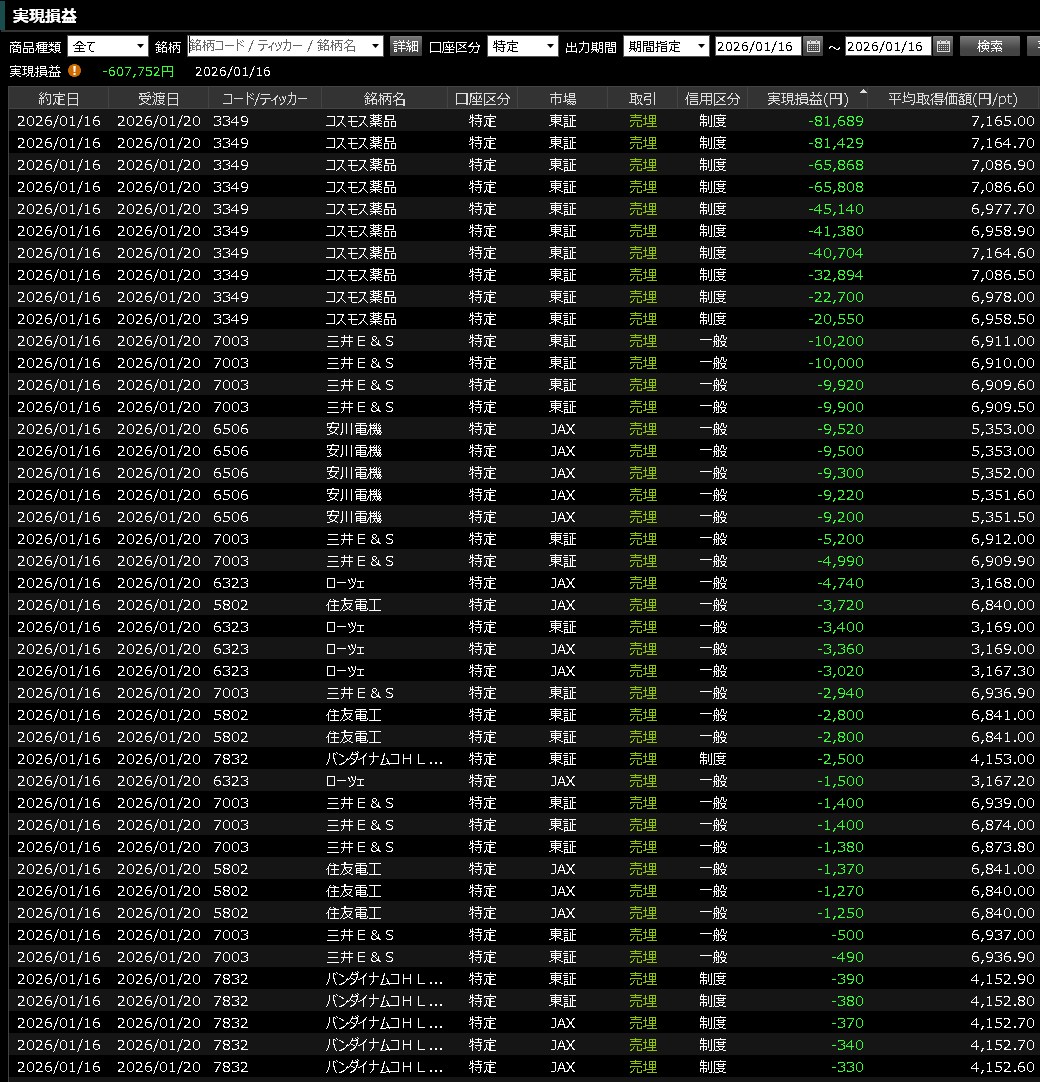Click the 銘柄名 column header
Image resolution: width=1040 pixels, height=1082 pixels.
click(x=385, y=99)
